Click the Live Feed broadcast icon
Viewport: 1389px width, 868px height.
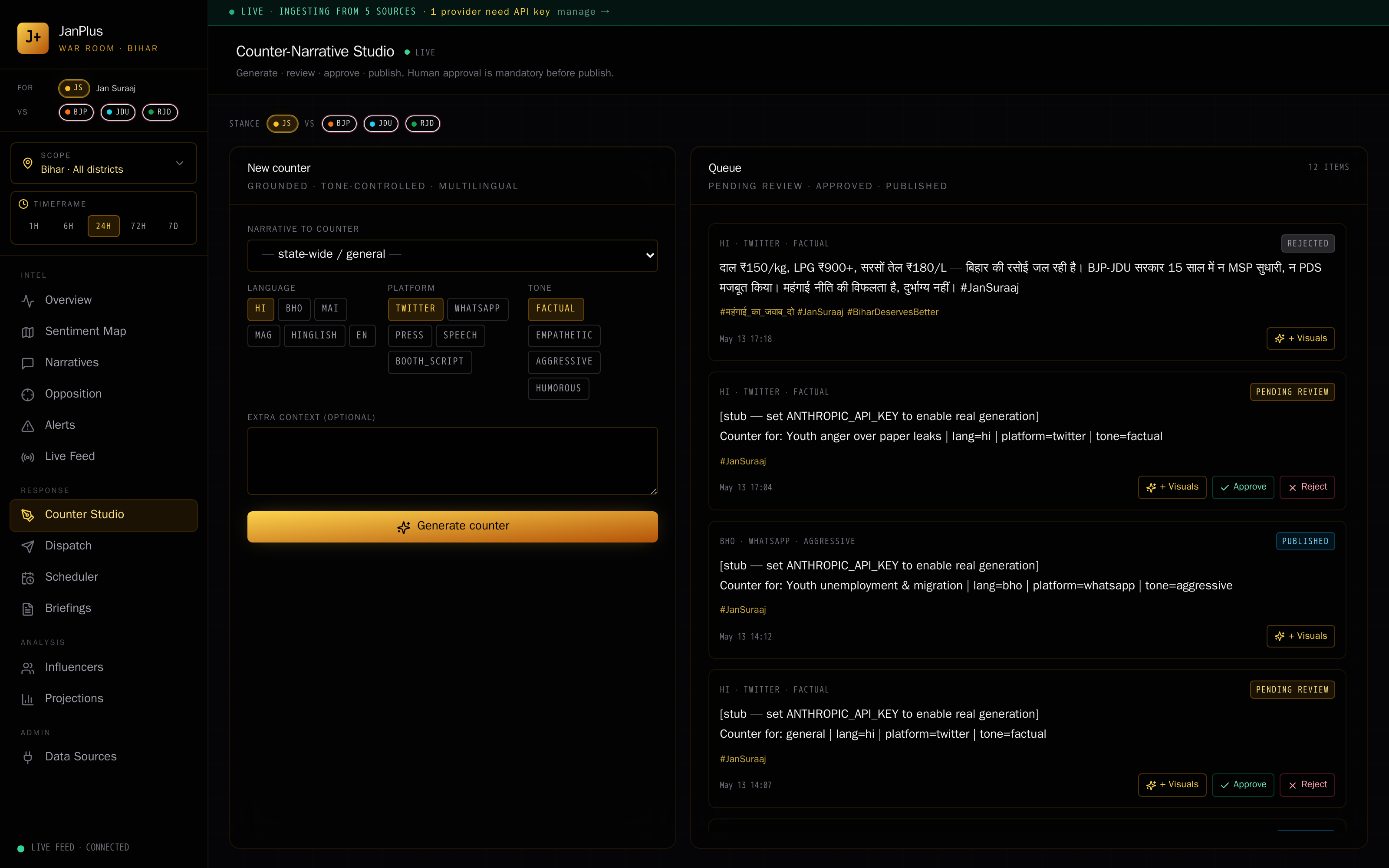27,457
